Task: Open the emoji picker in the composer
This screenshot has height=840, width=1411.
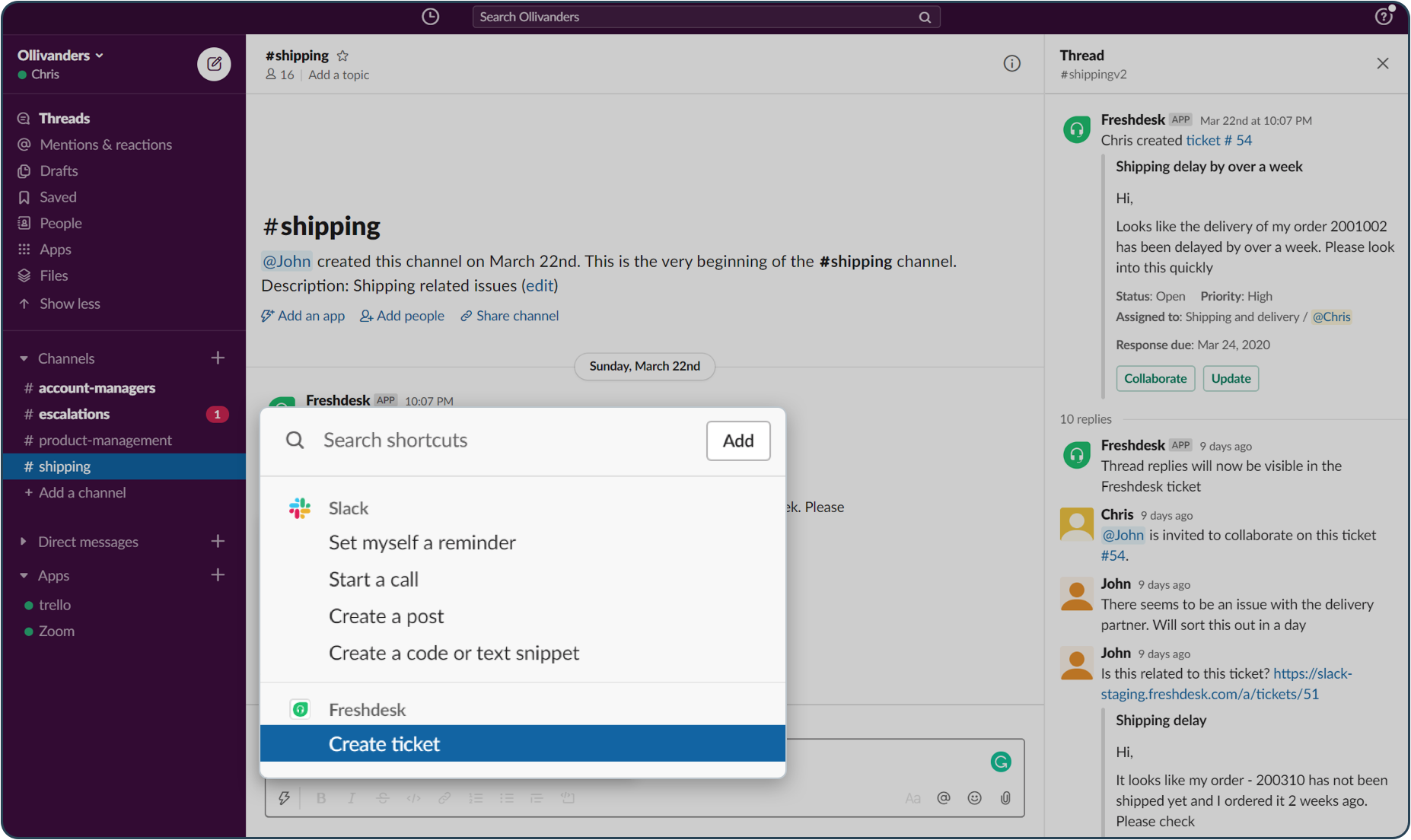Action: (974, 797)
